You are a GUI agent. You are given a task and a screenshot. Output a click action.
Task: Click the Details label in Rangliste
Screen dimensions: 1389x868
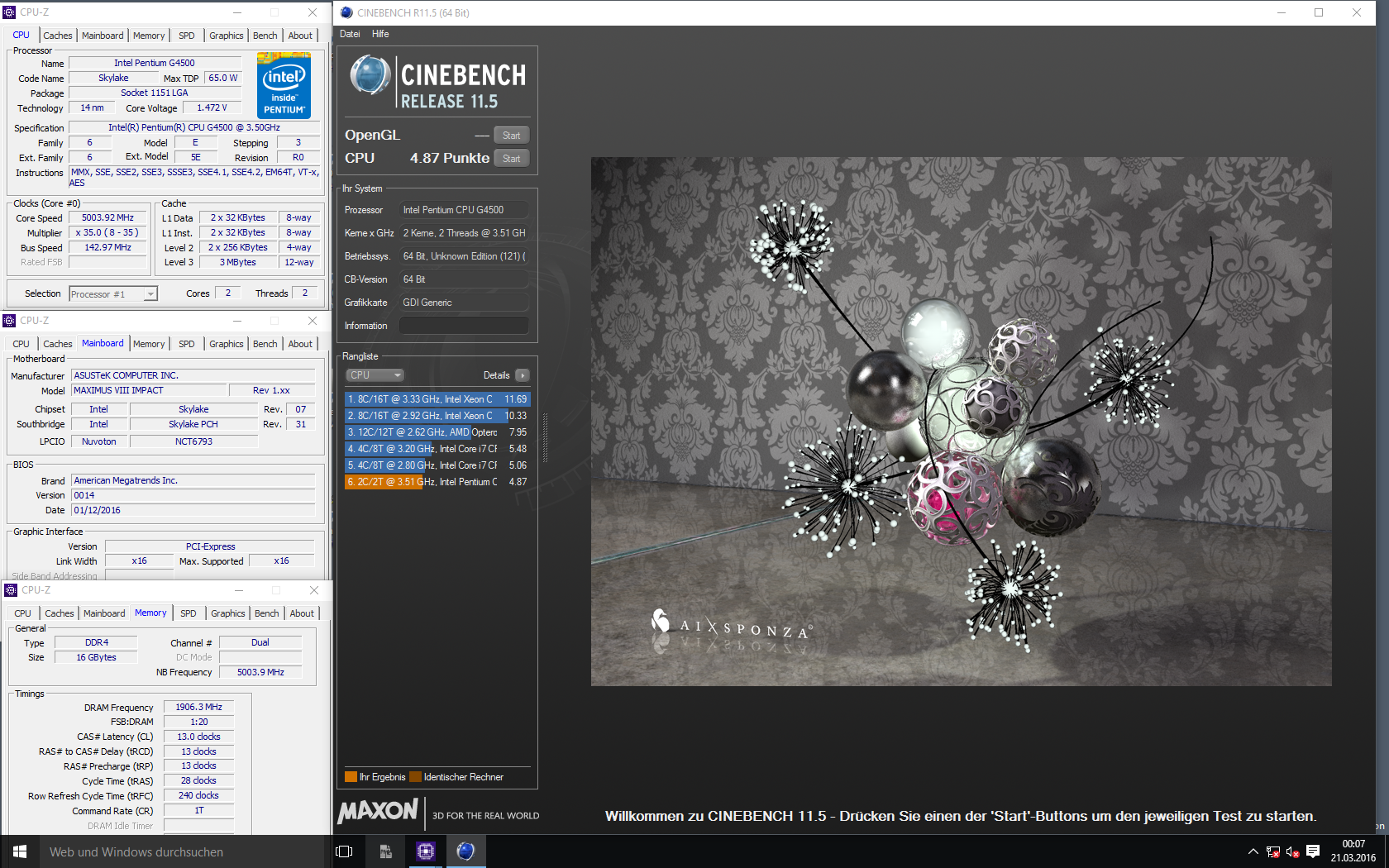point(496,375)
